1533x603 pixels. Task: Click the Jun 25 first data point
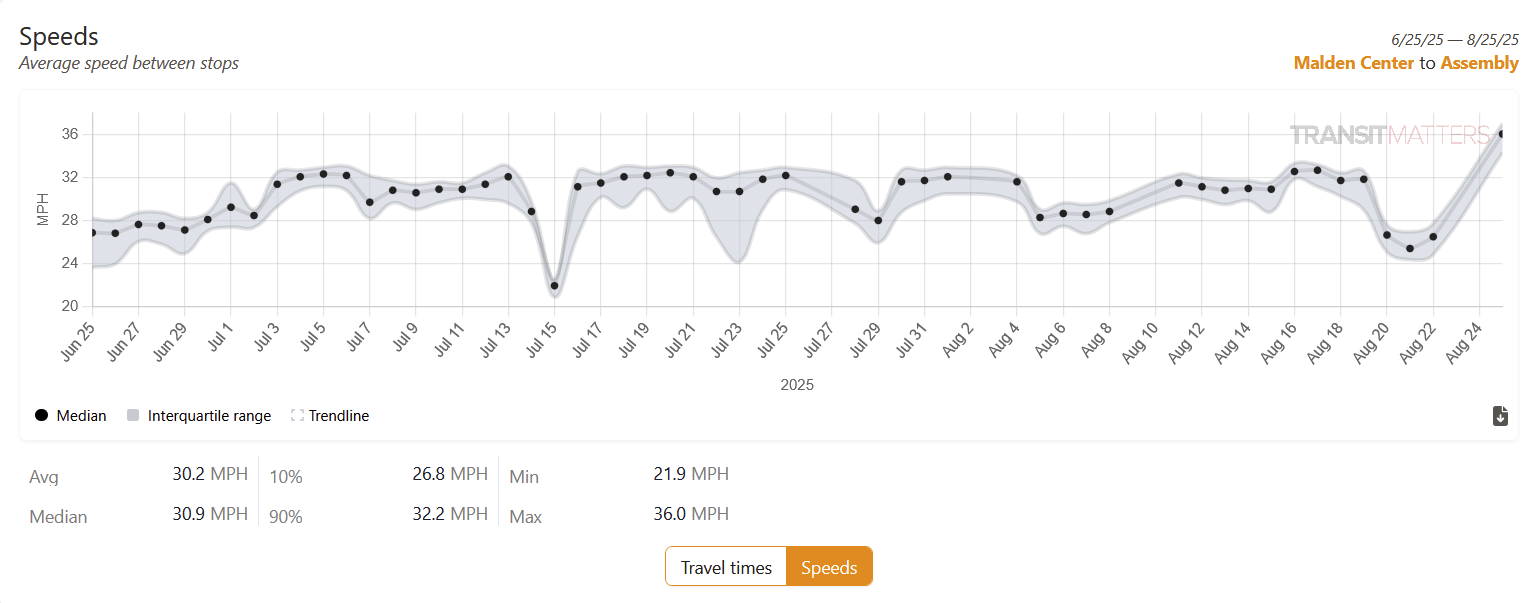93,232
